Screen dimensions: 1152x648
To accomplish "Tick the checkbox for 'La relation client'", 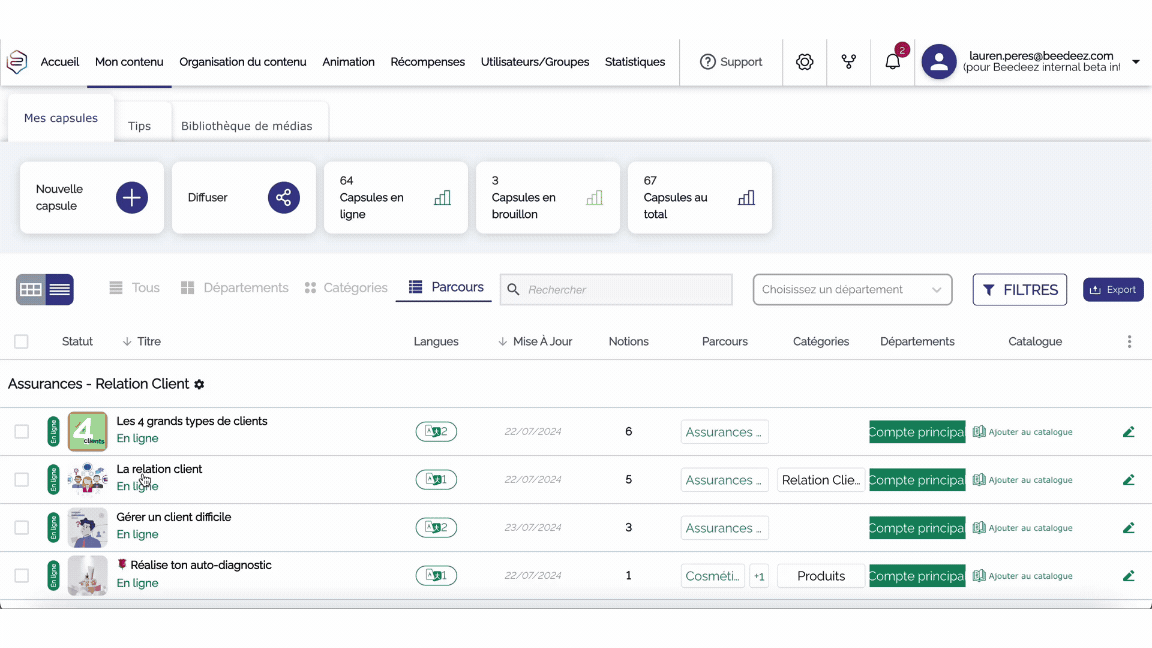I will coord(21,480).
